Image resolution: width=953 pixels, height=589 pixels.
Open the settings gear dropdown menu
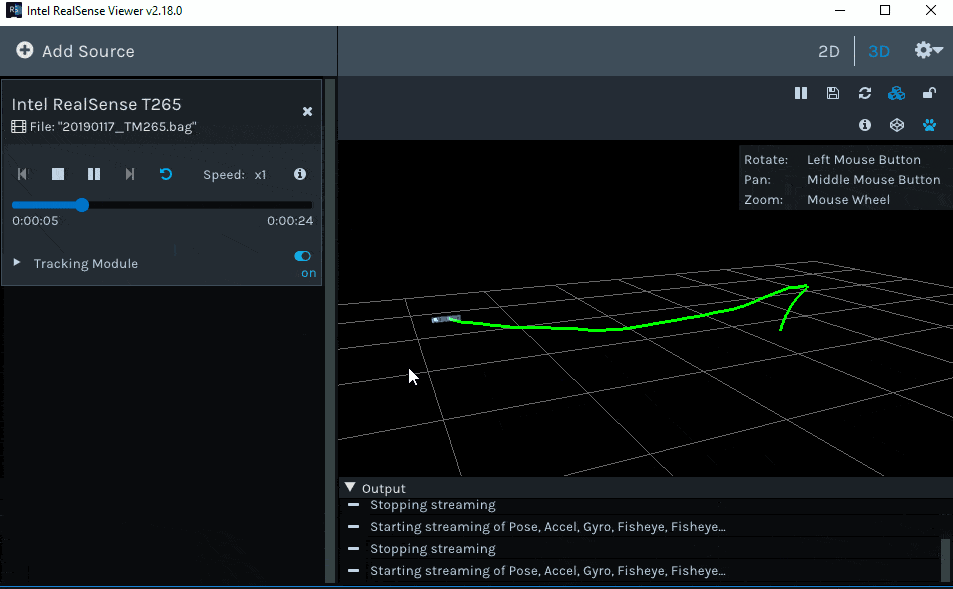(x=928, y=50)
